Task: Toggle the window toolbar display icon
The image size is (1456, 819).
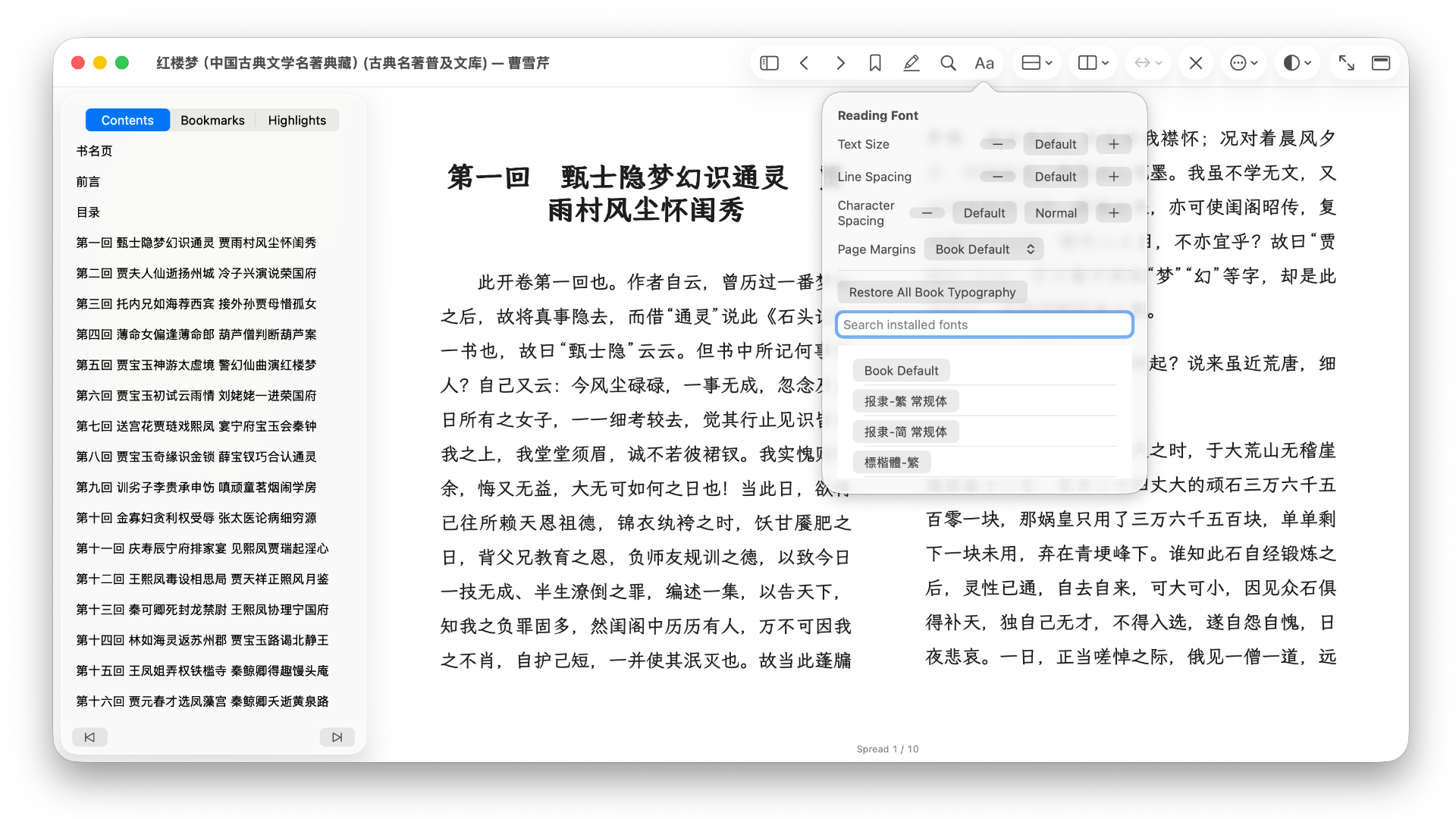Action: point(1381,63)
